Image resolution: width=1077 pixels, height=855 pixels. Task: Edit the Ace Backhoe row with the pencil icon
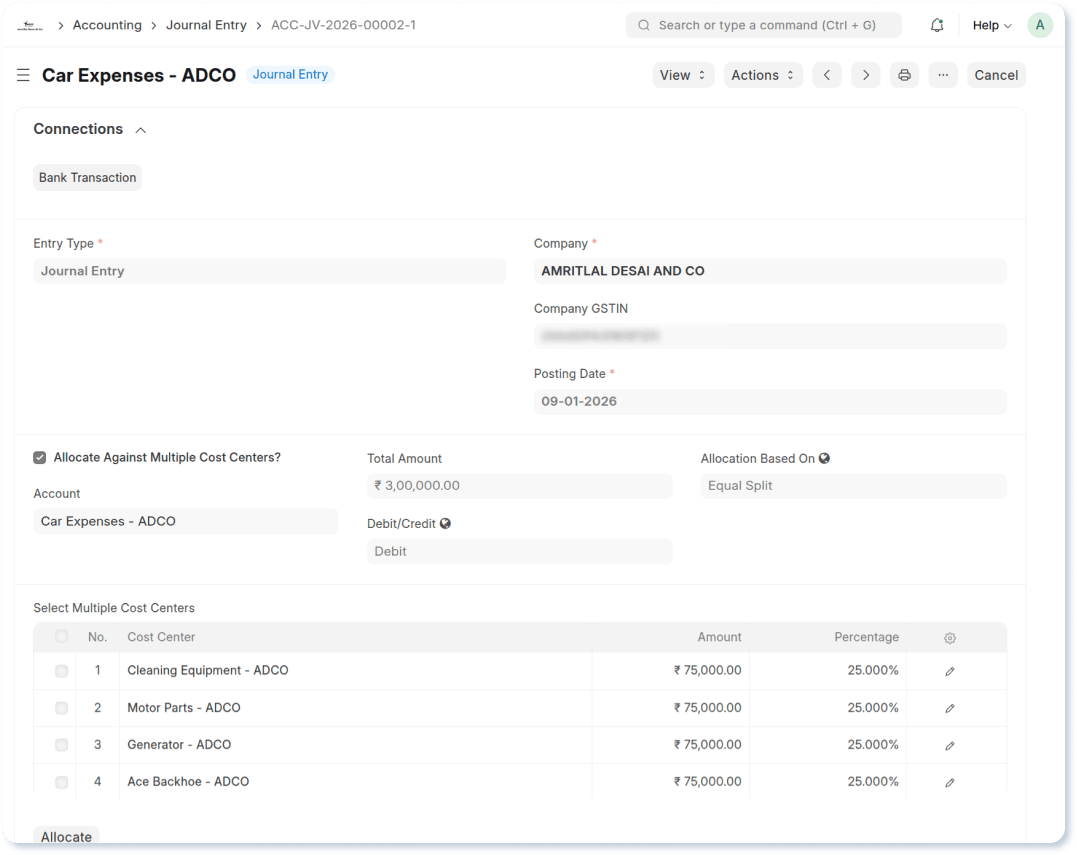pos(949,782)
